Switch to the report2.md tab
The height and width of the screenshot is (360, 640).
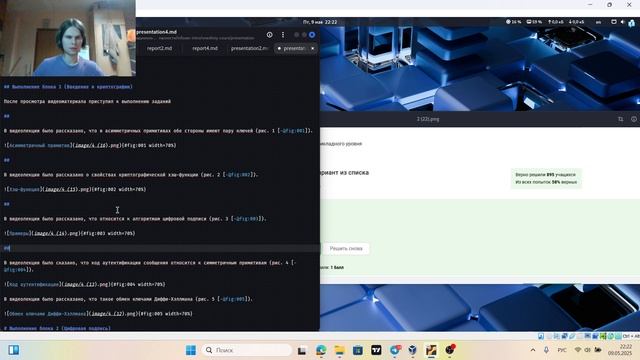[160, 48]
